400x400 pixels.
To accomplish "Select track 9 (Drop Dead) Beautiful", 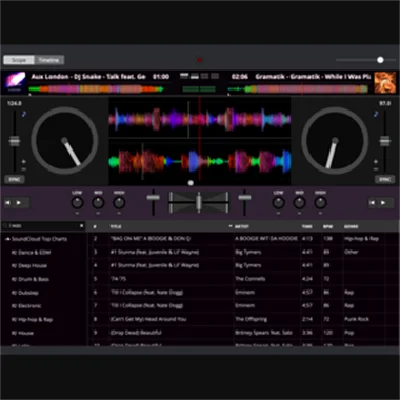I will [x=243, y=333].
